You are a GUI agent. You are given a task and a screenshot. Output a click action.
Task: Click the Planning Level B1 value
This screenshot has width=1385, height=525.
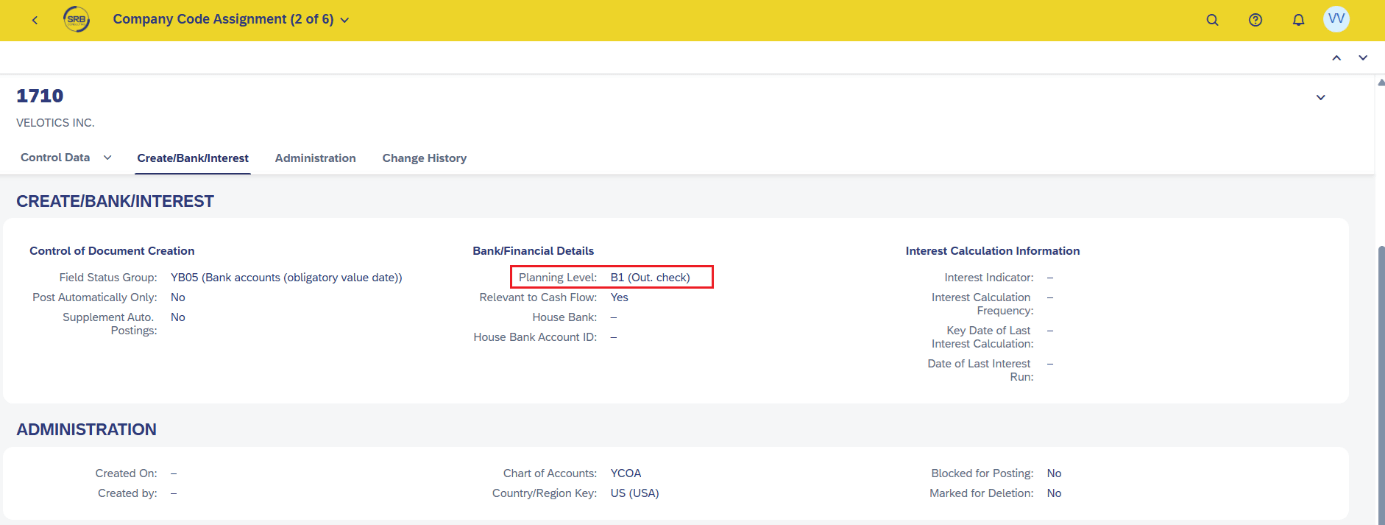(x=650, y=277)
